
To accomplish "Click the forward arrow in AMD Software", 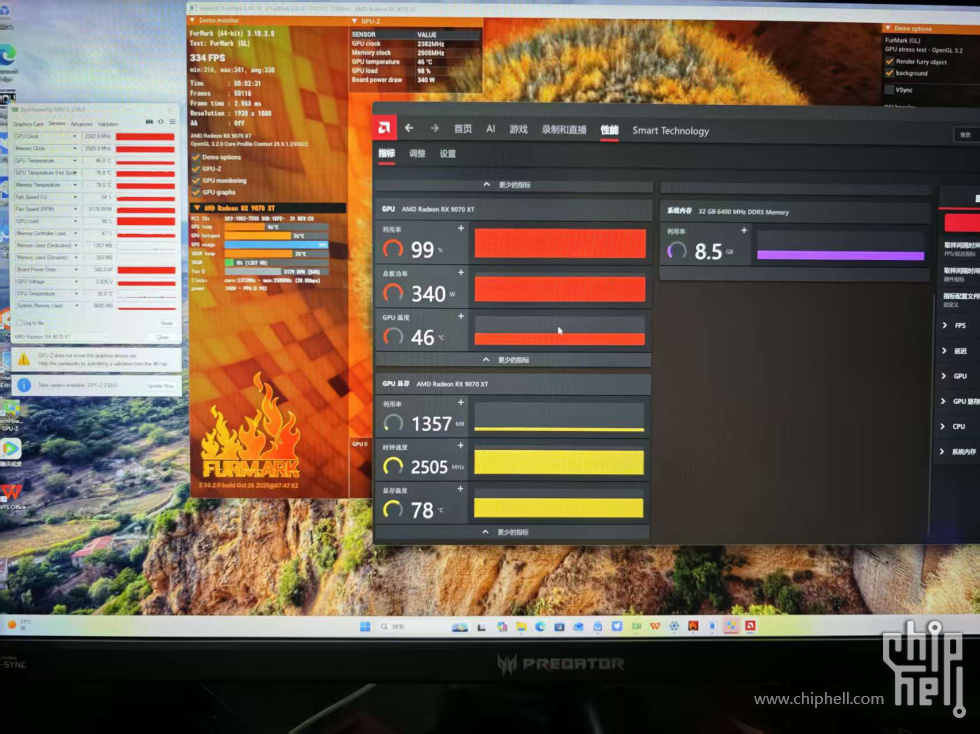I will pyautogui.click(x=434, y=128).
